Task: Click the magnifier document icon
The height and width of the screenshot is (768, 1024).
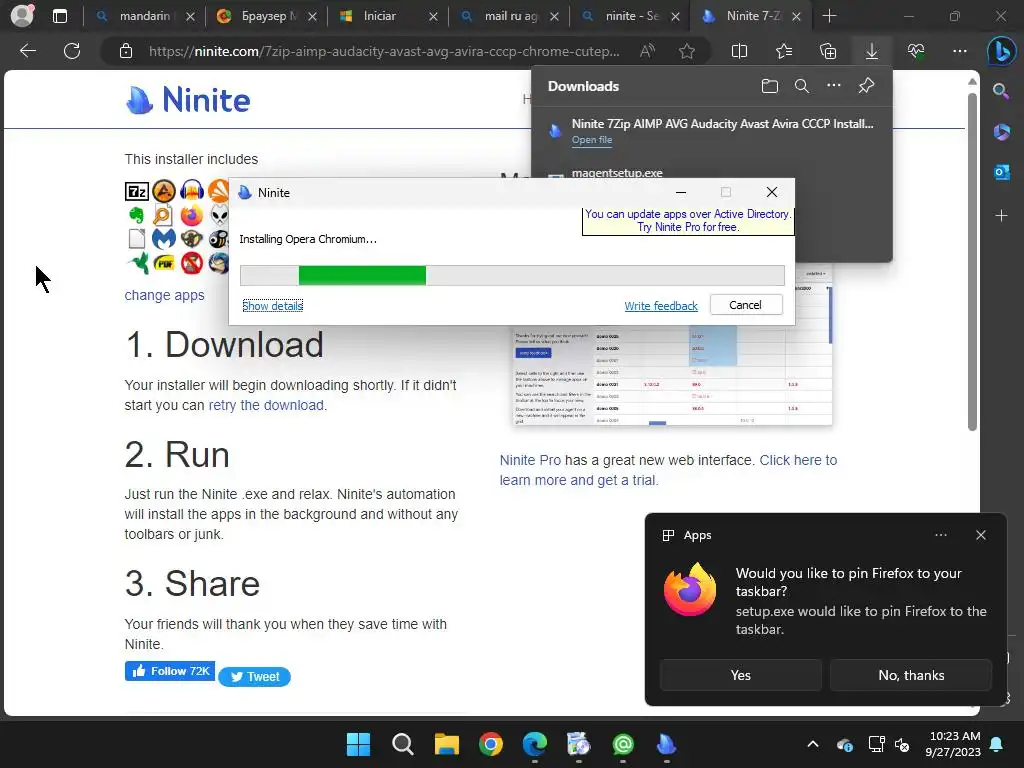Action: pyautogui.click(x=163, y=215)
